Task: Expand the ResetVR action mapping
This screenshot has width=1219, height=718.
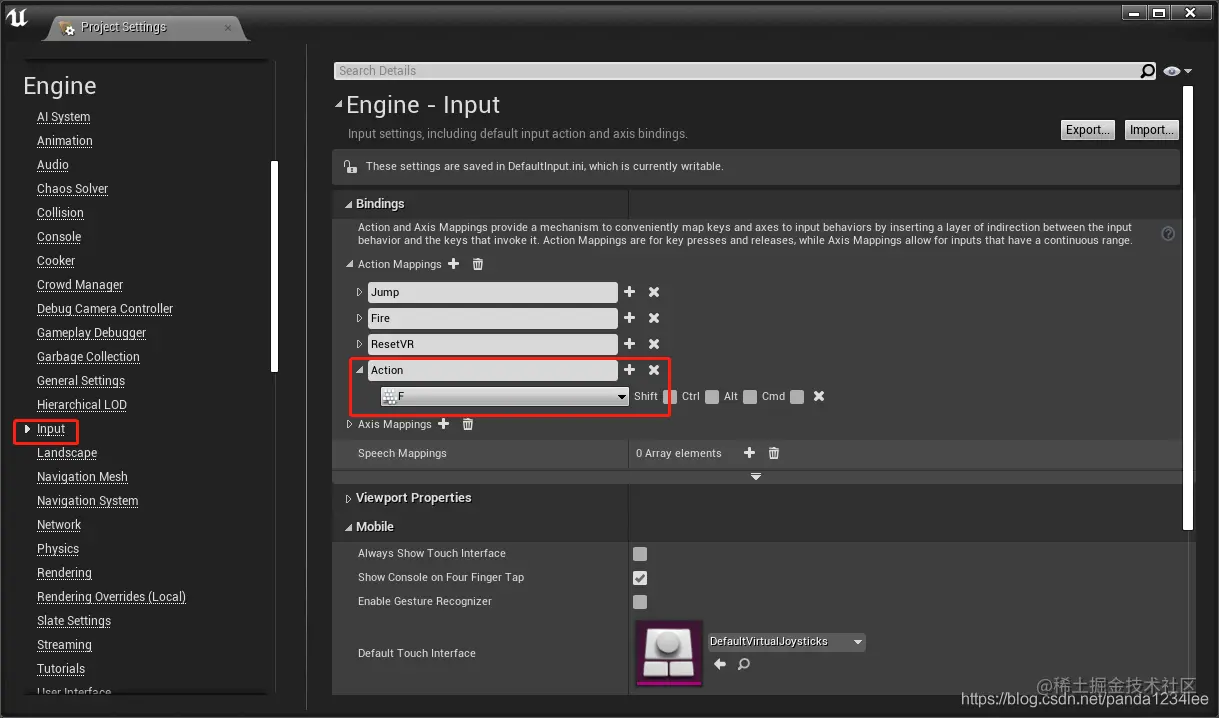Action: point(360,344)
